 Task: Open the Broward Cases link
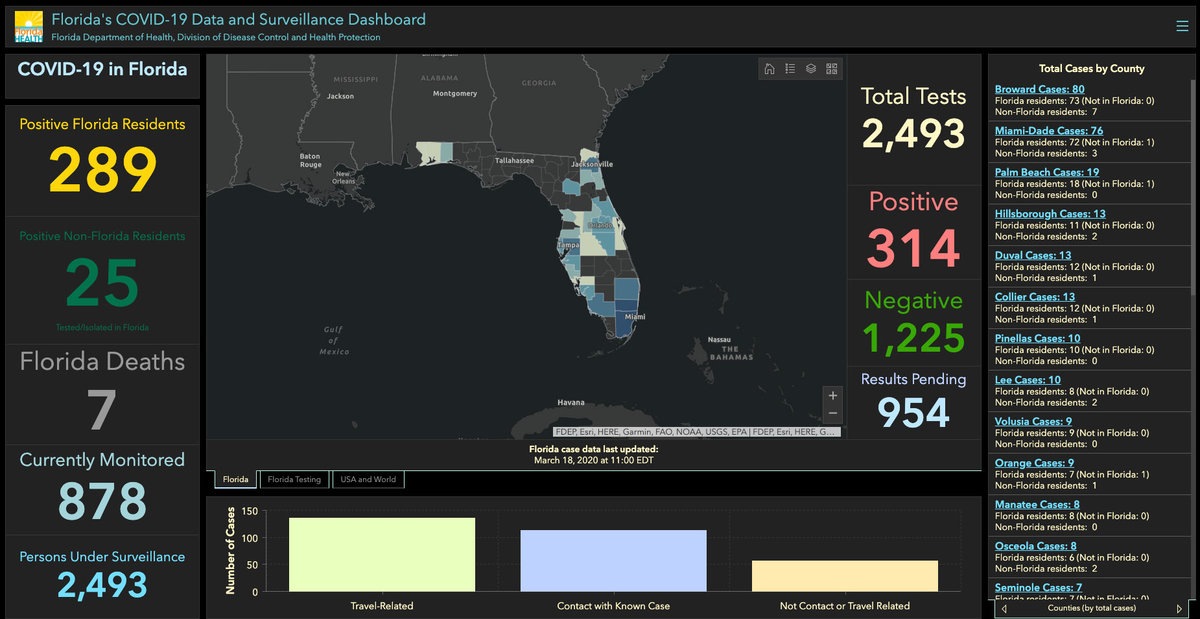1039,90
